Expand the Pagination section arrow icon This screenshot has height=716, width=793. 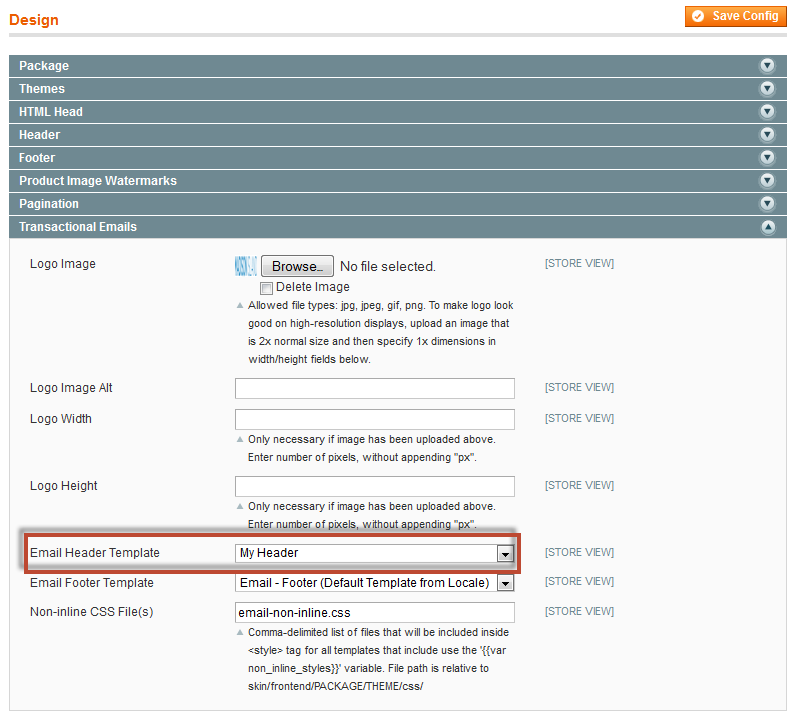point(767,204)
